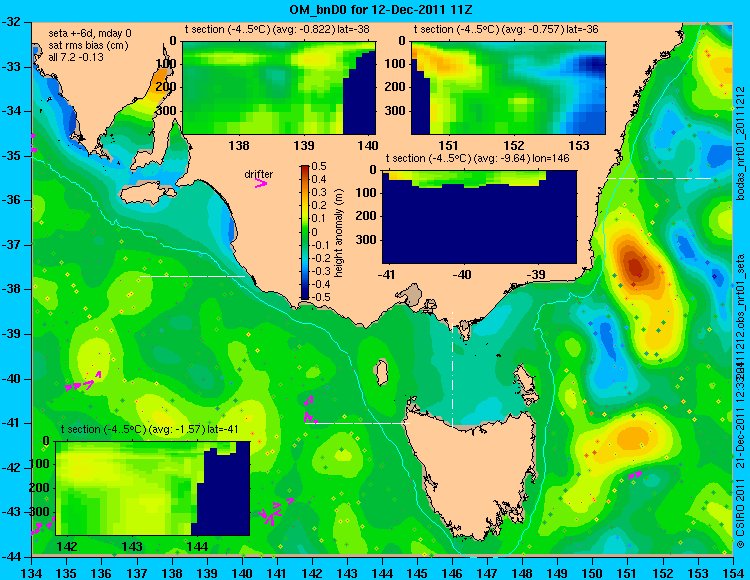Screen dimensions: 750x580
Task: Click the 134 longitude axis label
Action: (x=32, y=573)
